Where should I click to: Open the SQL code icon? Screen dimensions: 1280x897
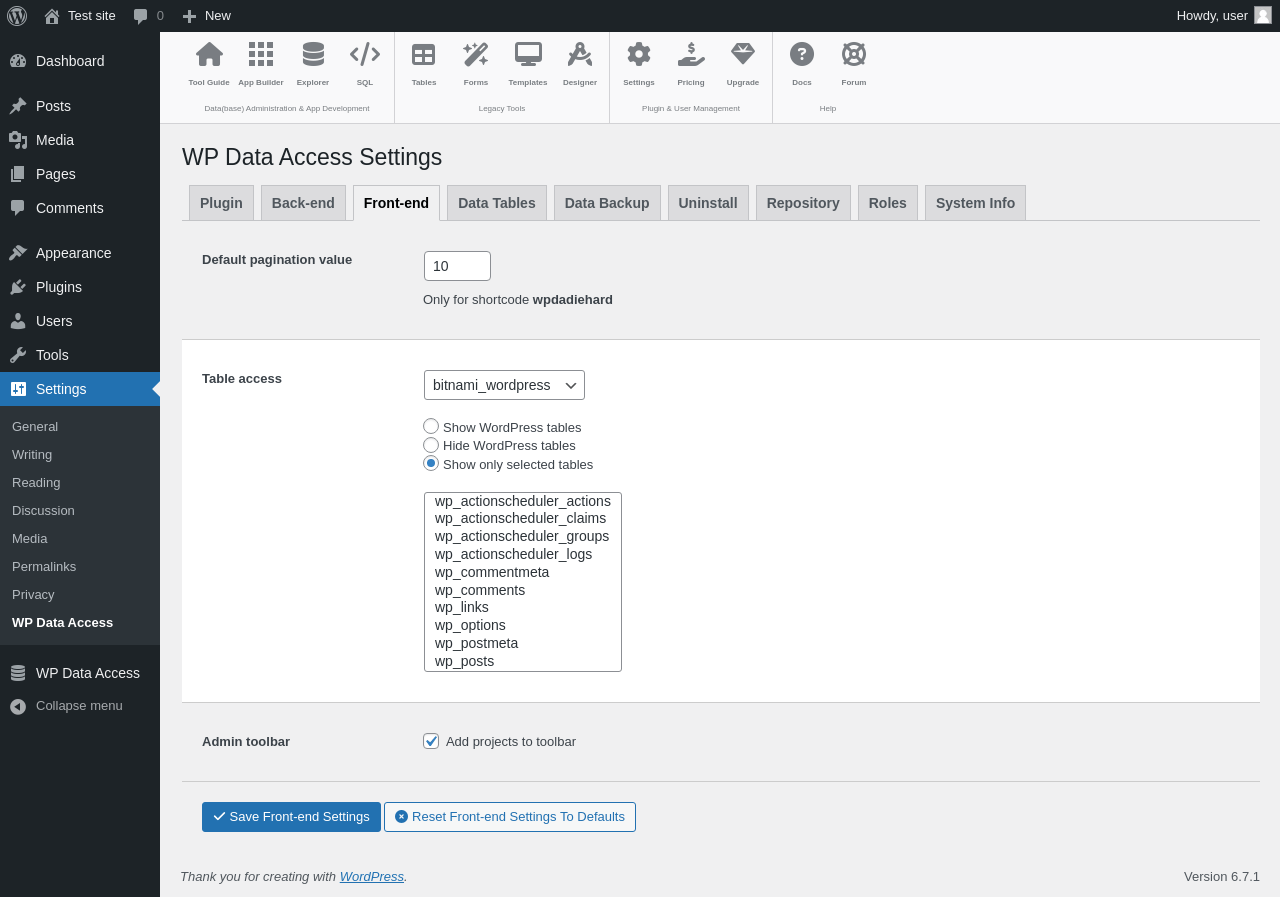[x=365, y=55]
